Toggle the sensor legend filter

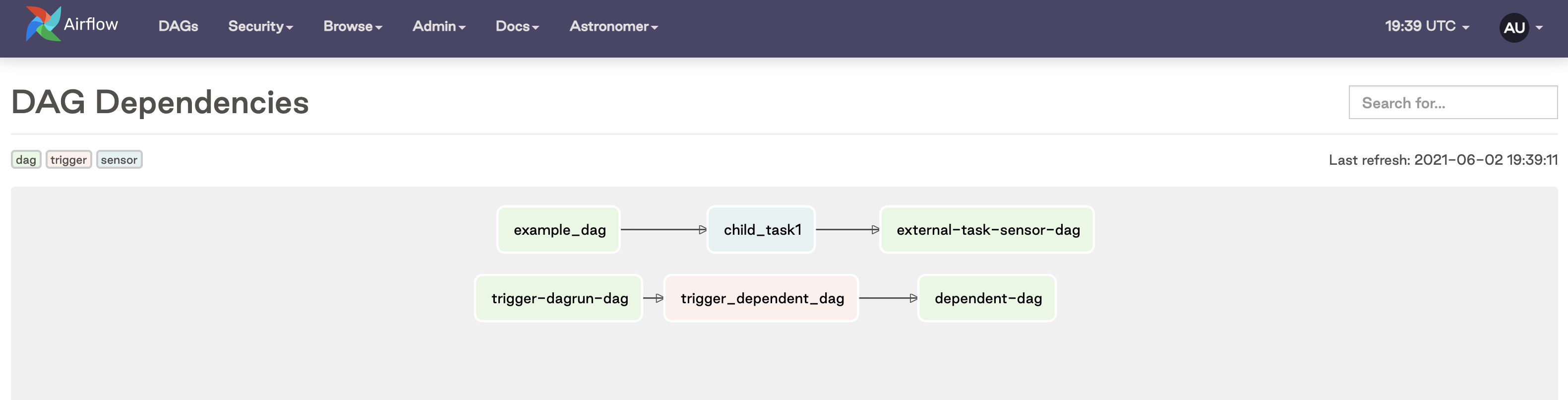(x=120, y=159)
